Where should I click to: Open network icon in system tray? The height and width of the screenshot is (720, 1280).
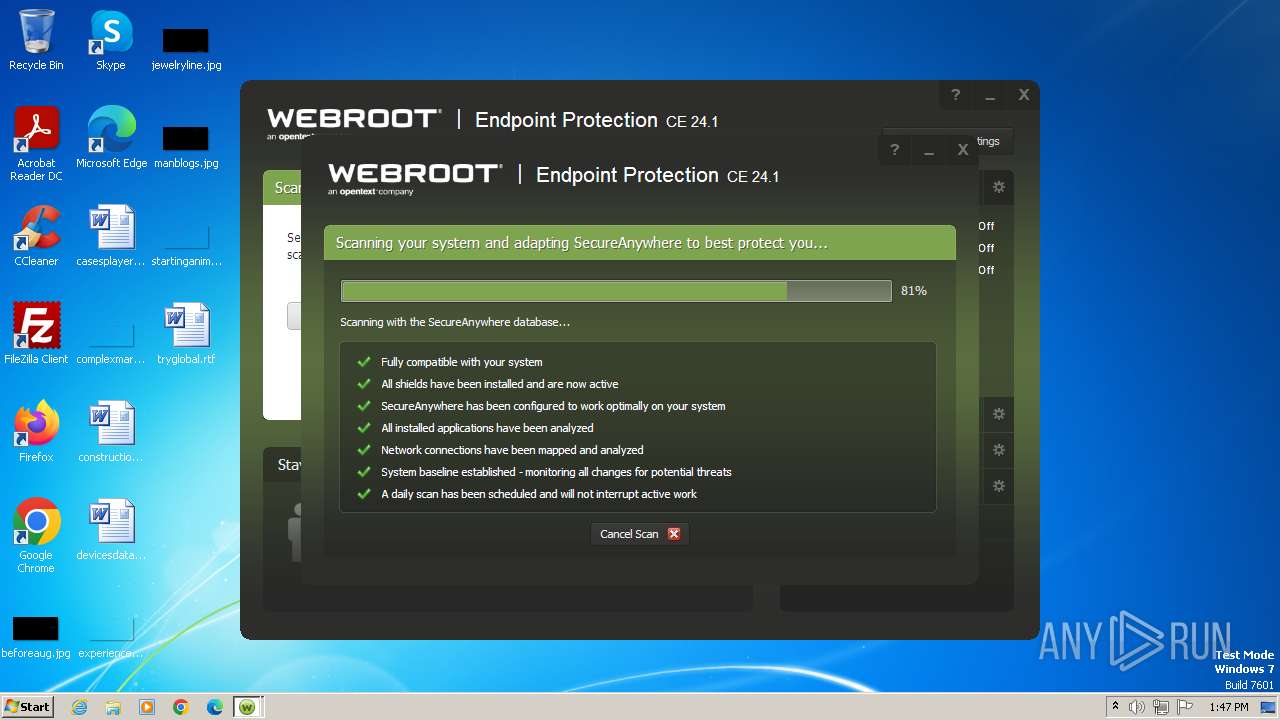pyautogui.click(x=1161, y=707)
